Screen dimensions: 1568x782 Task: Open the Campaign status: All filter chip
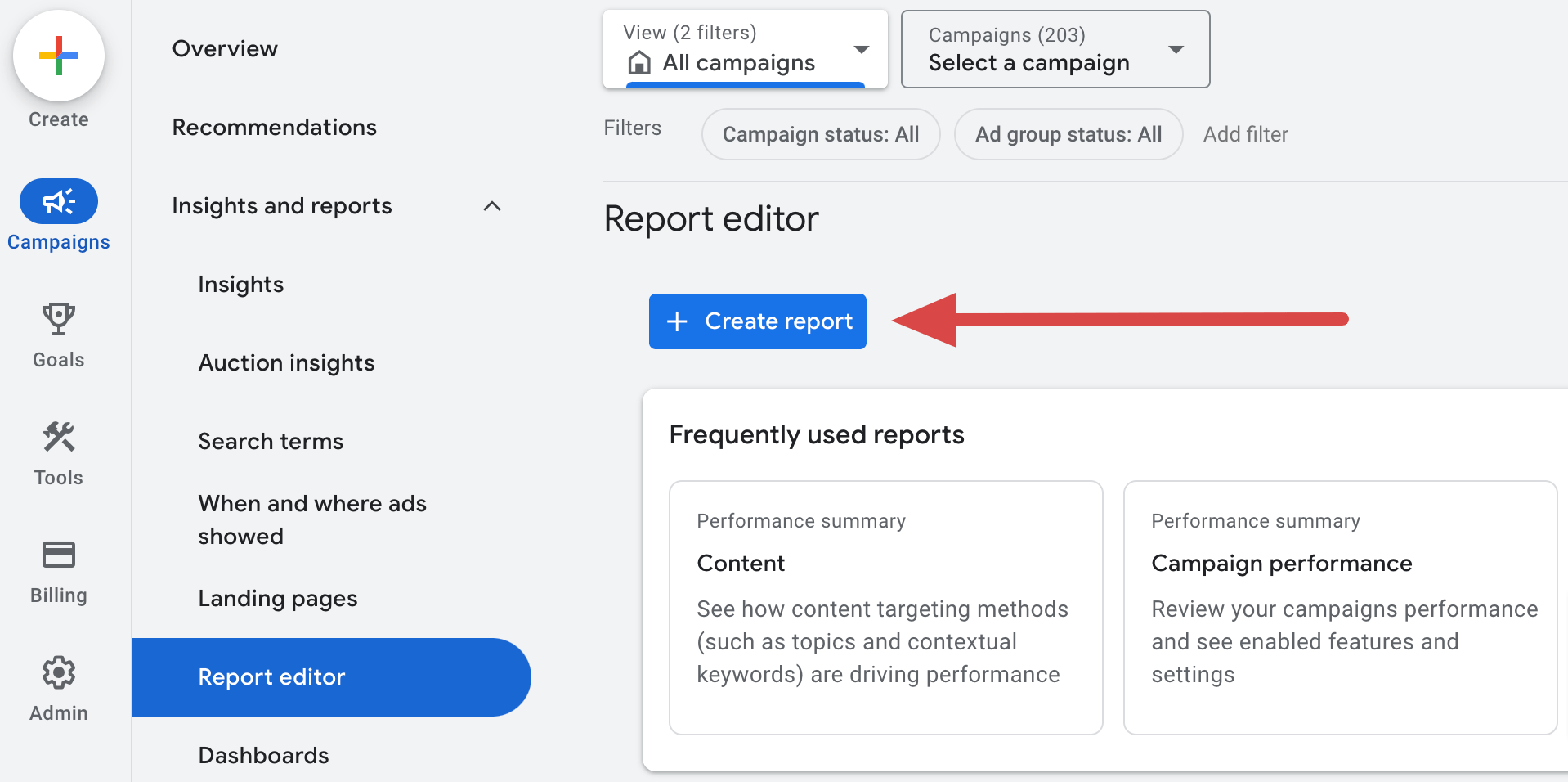click(821, 134)
